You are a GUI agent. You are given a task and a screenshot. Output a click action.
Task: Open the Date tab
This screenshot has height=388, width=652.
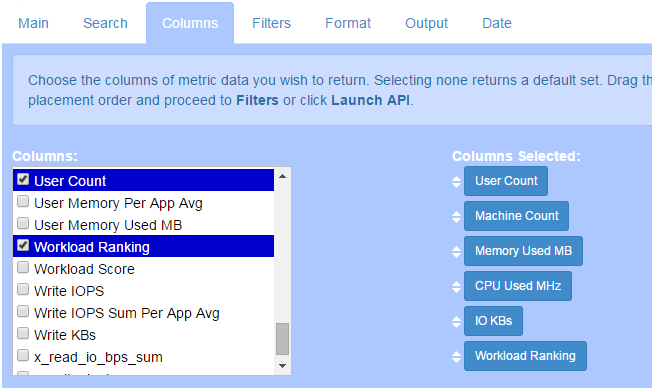[x=497, y=23]
